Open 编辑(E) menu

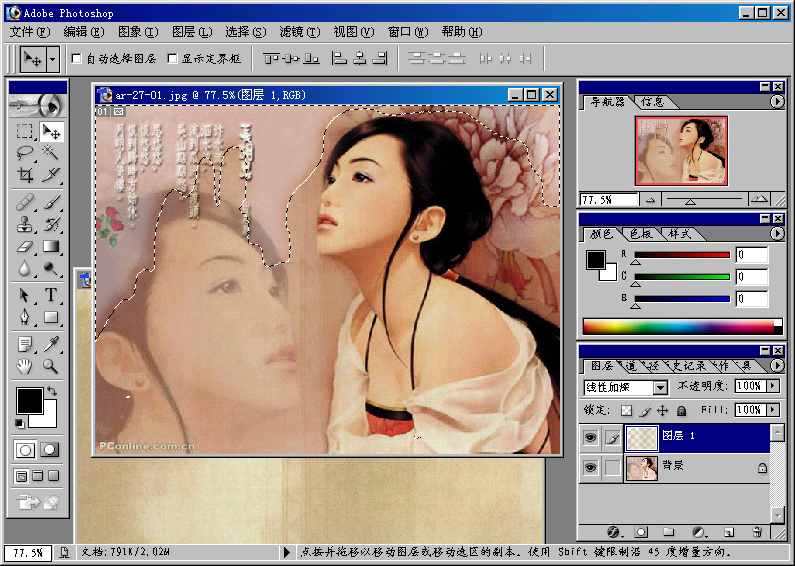(84, 32)
